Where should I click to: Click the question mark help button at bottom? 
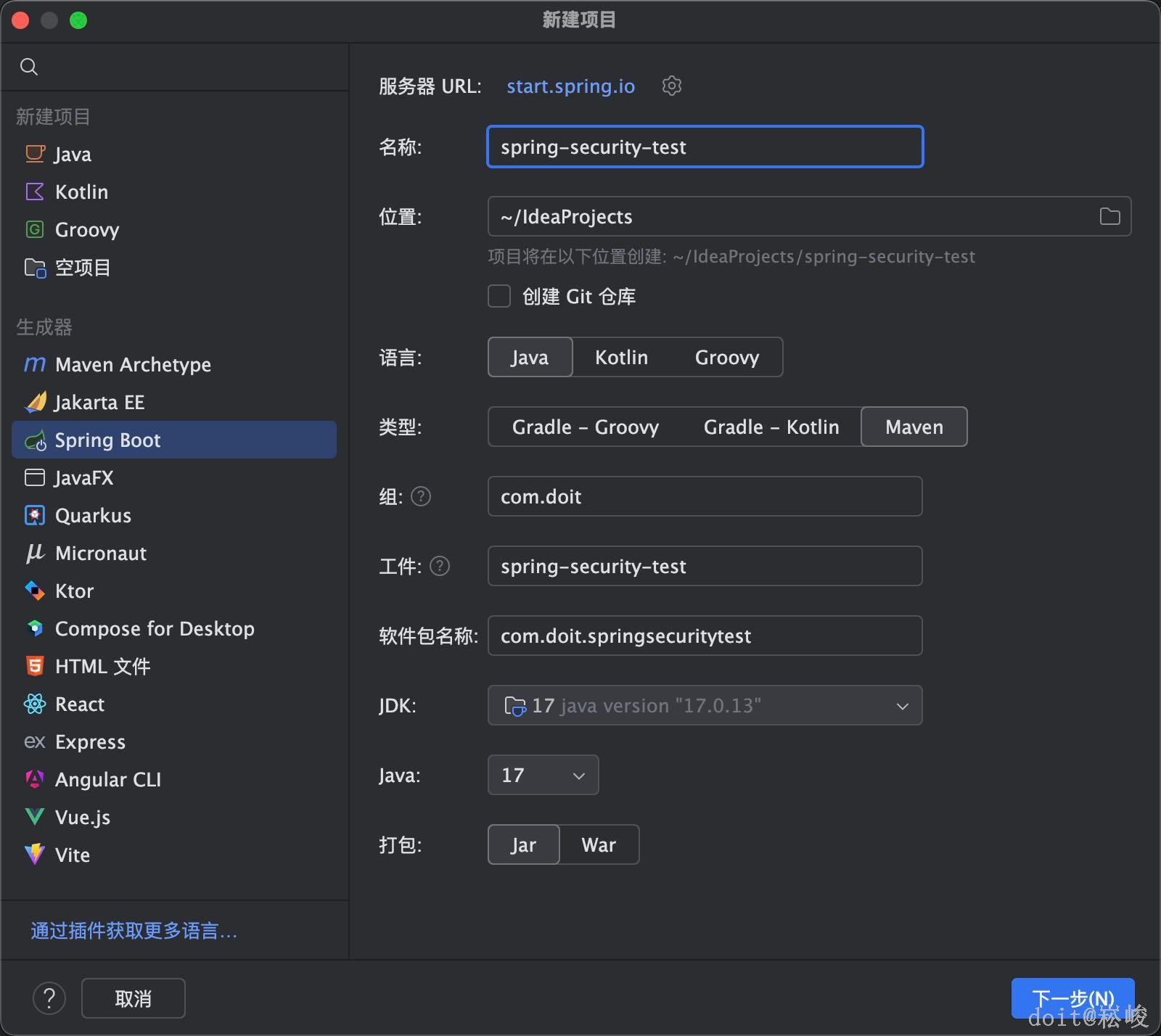[49, 998]
